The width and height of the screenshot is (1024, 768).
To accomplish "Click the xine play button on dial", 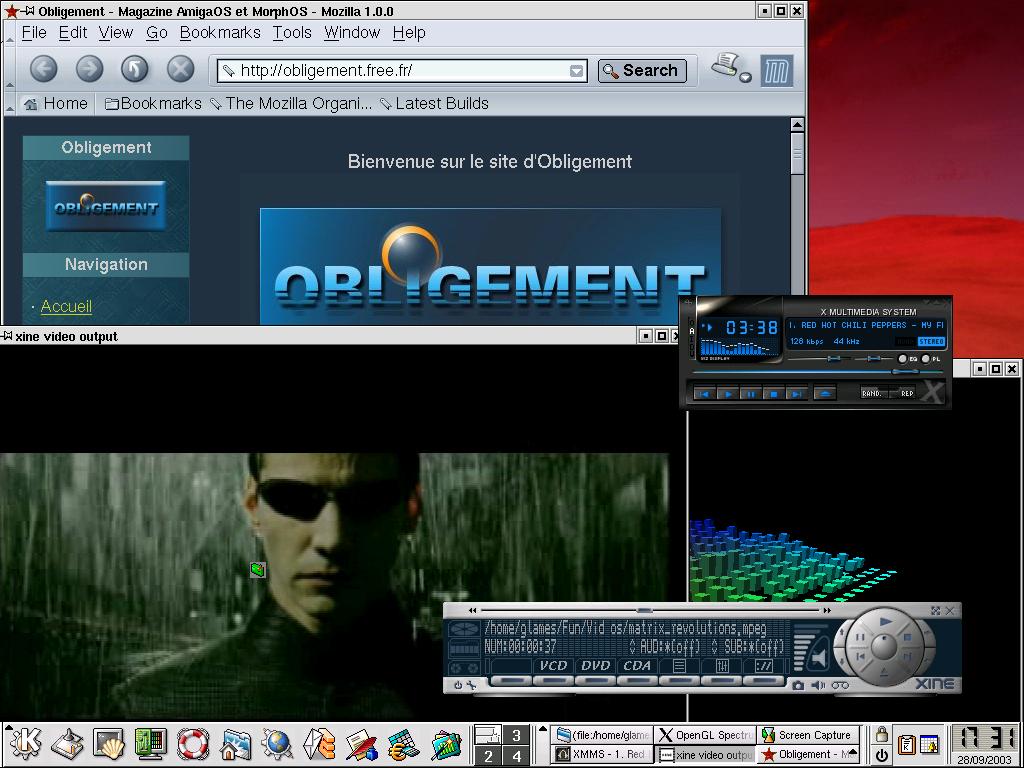I will [x=885, y=621].
